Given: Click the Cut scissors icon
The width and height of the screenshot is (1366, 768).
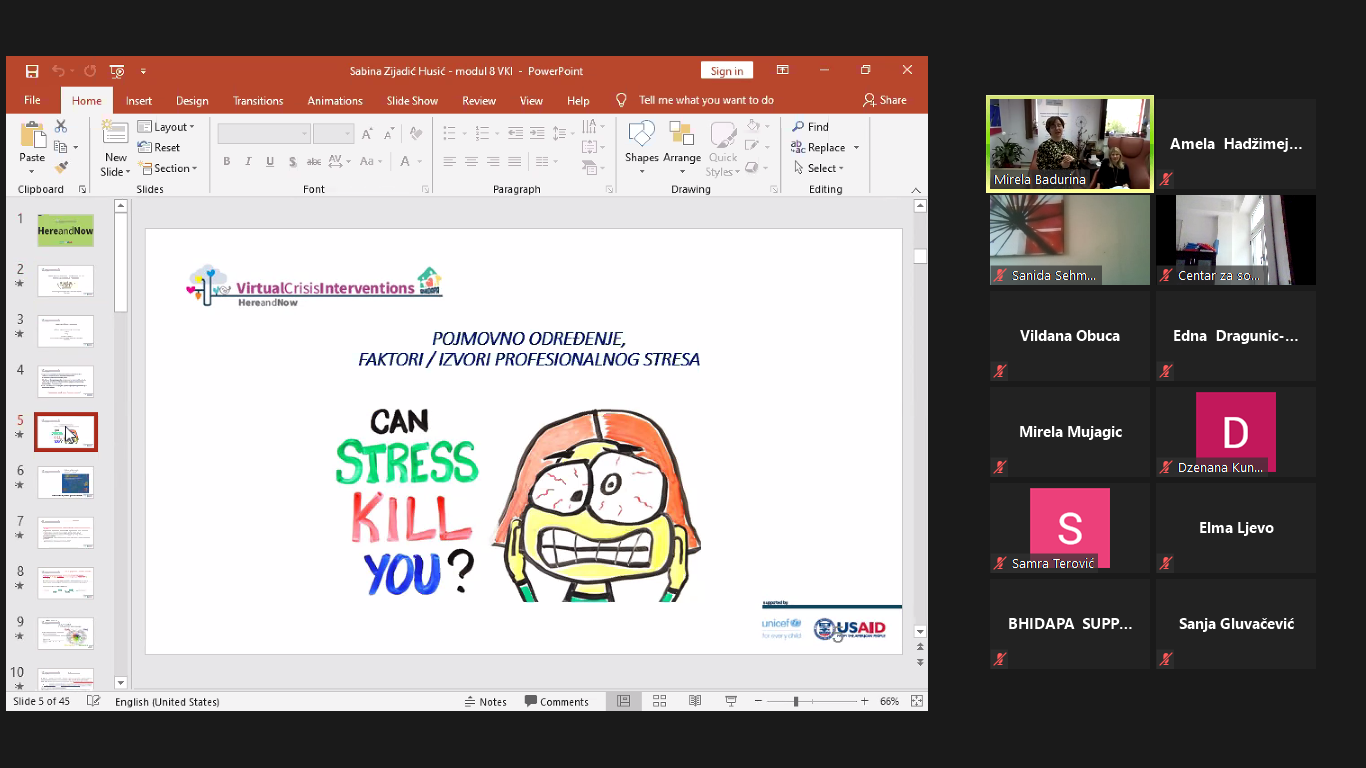Looking at the screenshot, I should tap(61, 127).
